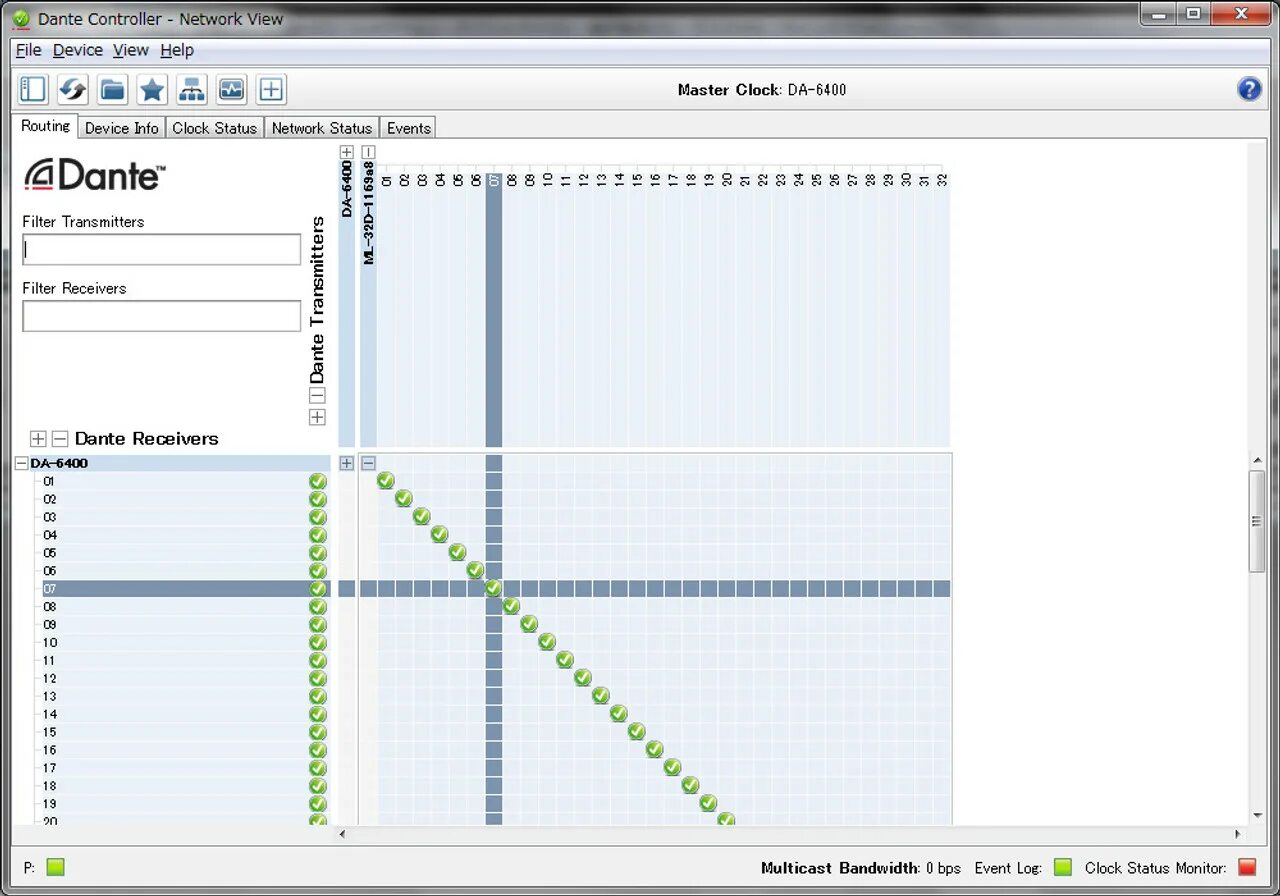Switch to the Clock Status tab

click(214, 128)
